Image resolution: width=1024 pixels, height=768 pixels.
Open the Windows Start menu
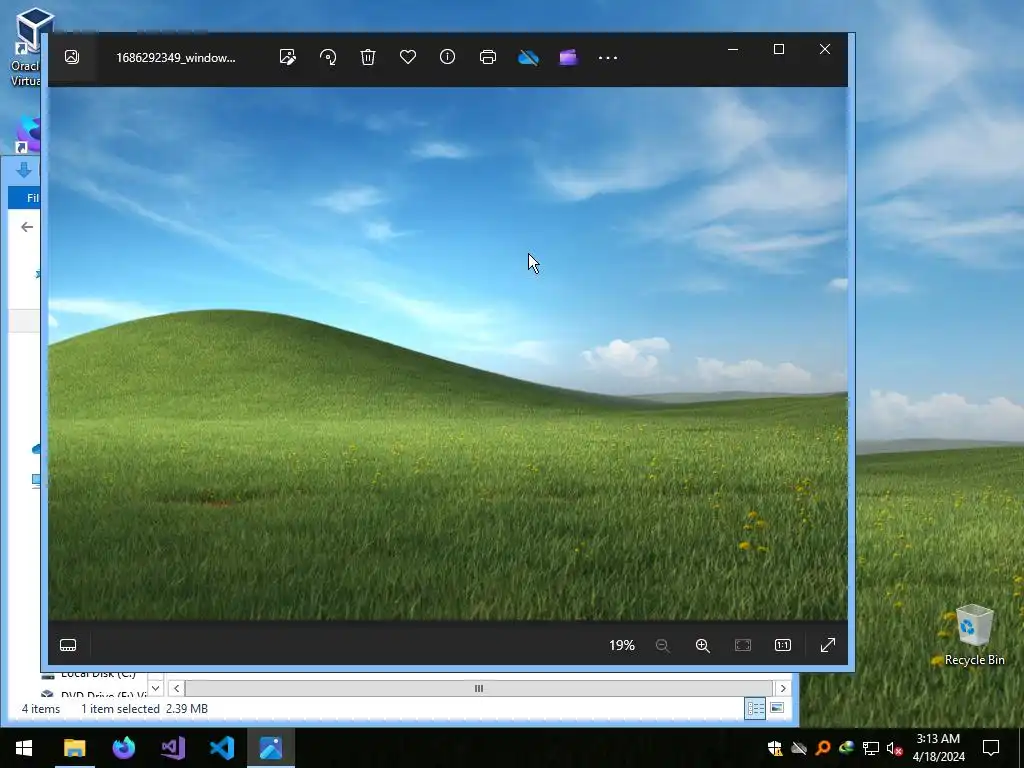pyautogui.click(x=24, y=748)
